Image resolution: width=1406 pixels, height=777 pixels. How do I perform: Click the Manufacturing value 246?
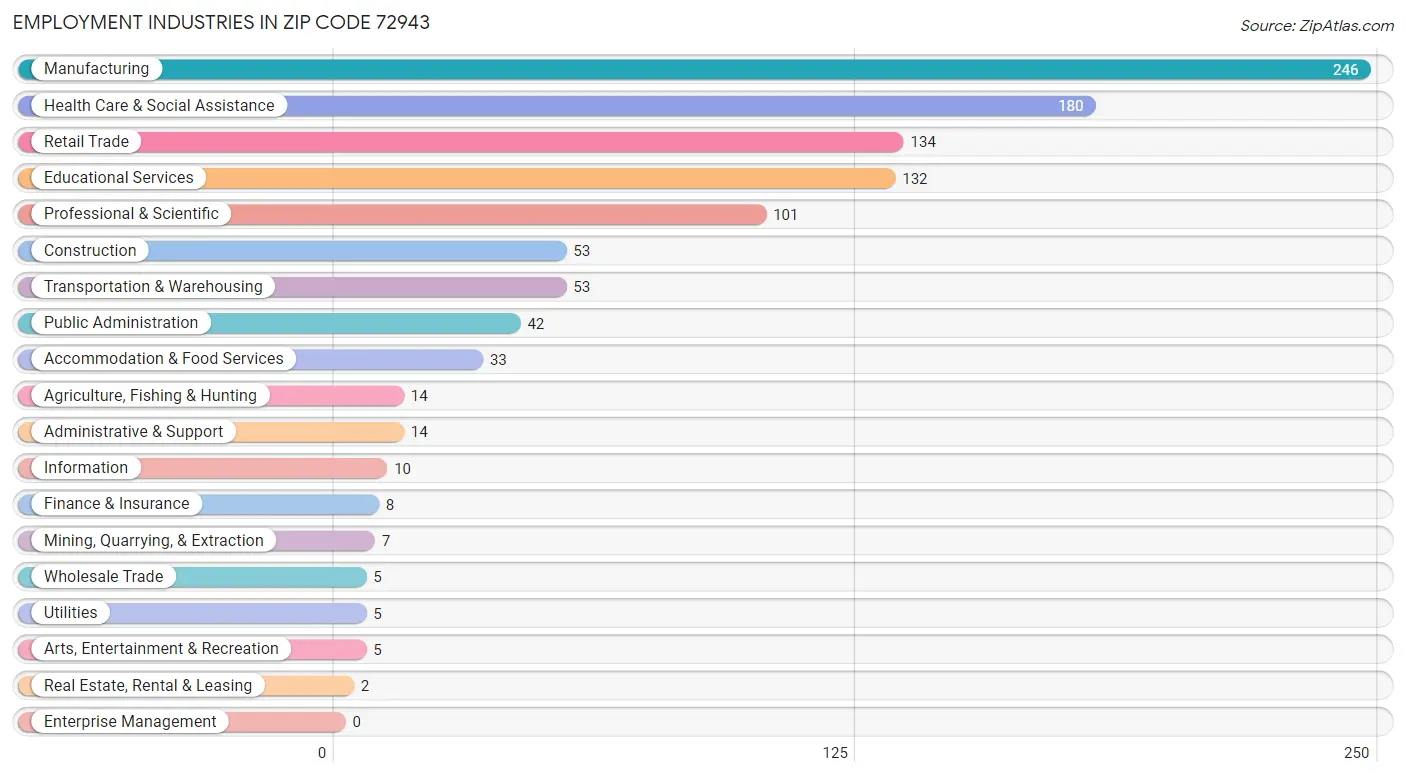pyautogui.click(x=1345, y=70)
